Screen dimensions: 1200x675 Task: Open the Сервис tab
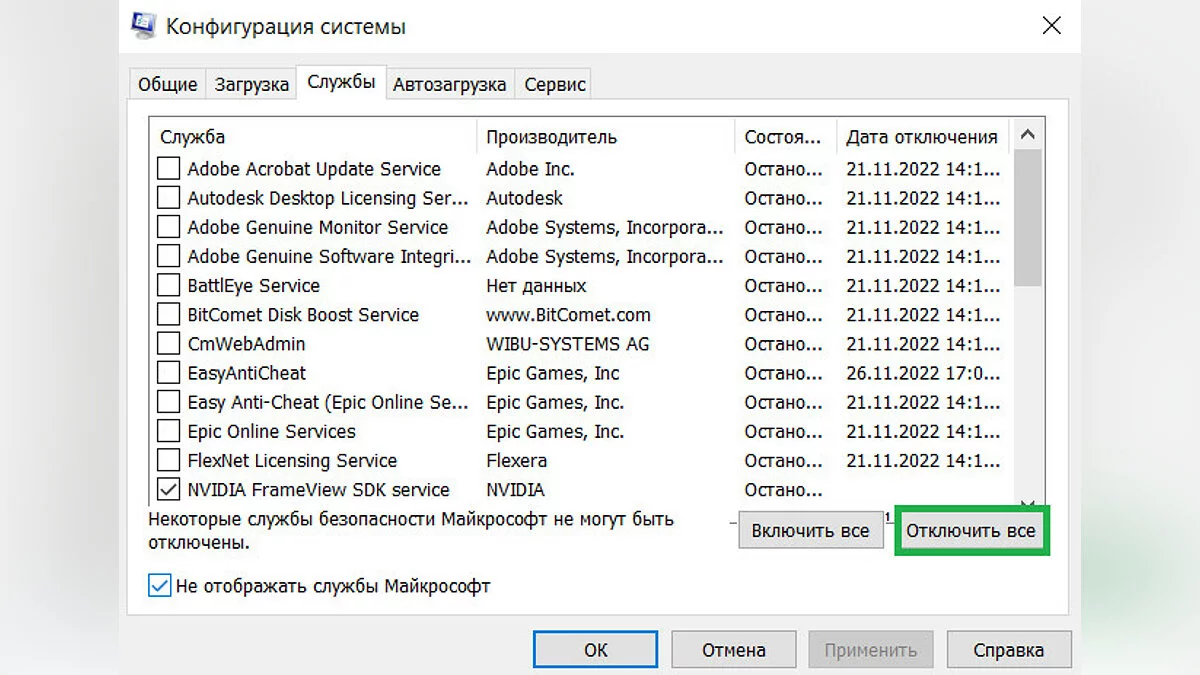point(555,85)
